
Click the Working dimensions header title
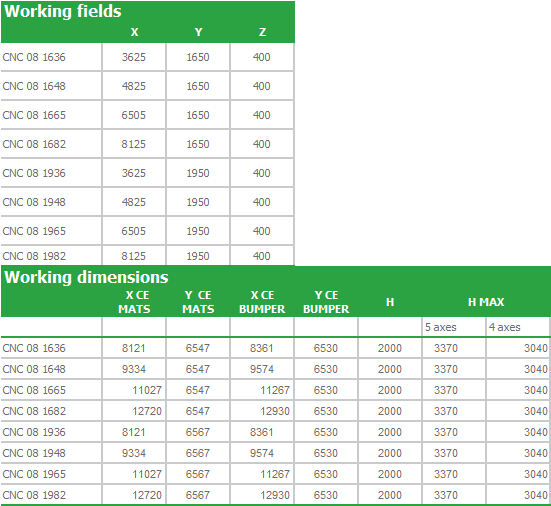[x=86, y=277]
